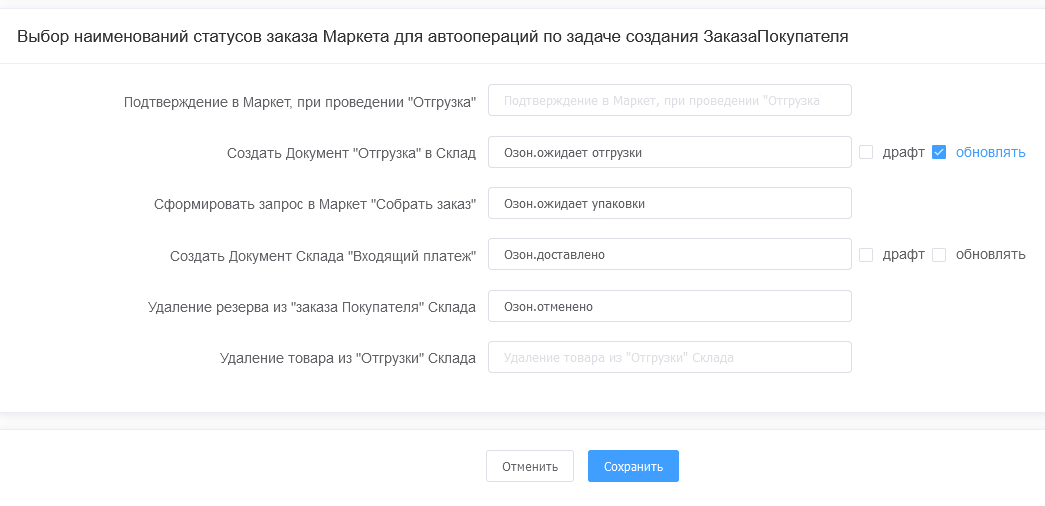The image size is (1045, 506).
Task: Uncheck the checked 'обновлять' checkbox
Action: tap(939, 153)
